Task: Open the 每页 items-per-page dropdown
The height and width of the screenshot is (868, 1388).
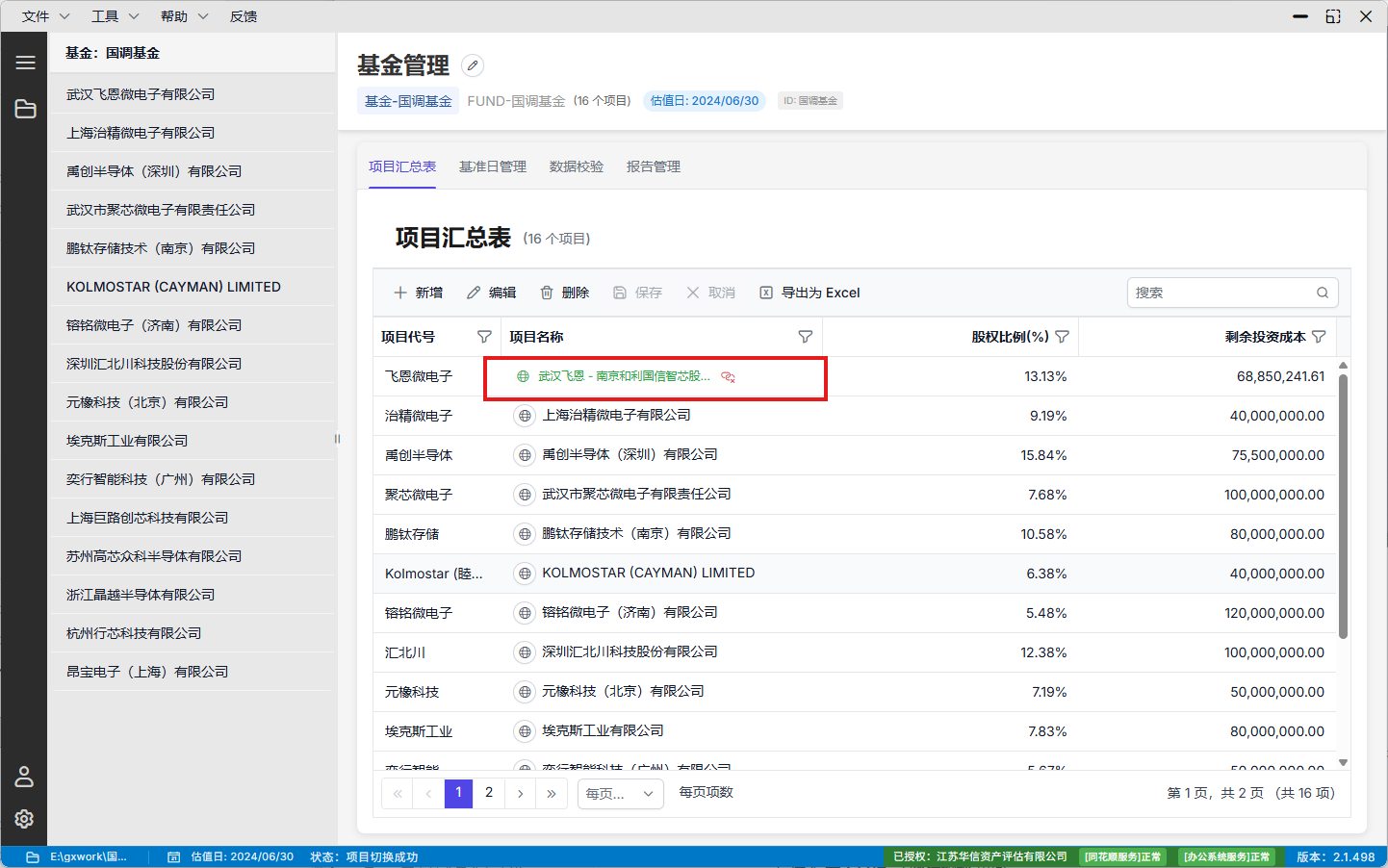Action: 620,794
